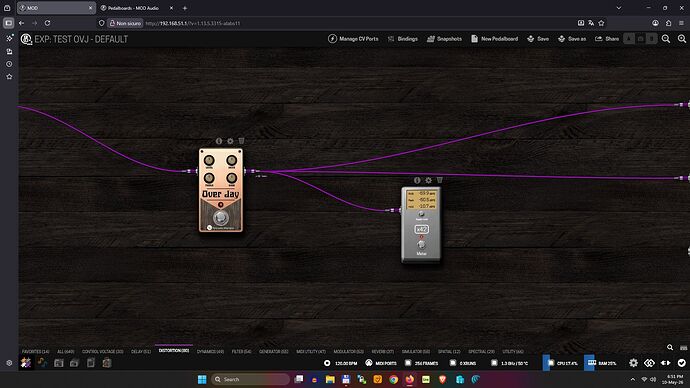Viewport: 690px width, 388px height.
Task: Select the Favorites plugin category
Action: click(36, 351)
